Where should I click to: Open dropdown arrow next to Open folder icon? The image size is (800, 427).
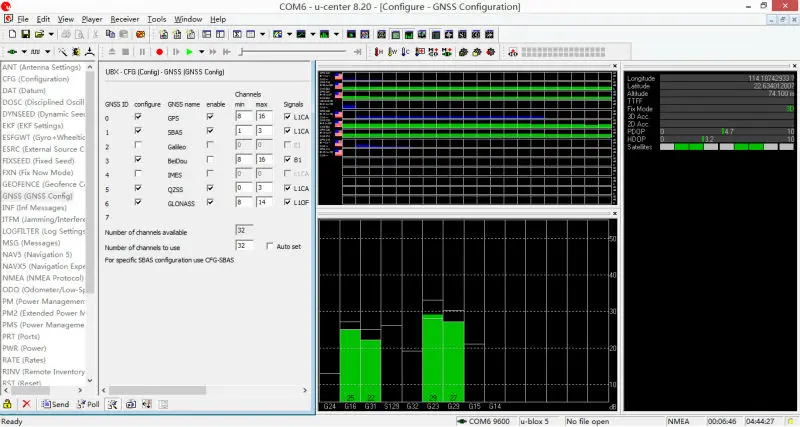tap(51, 34)
